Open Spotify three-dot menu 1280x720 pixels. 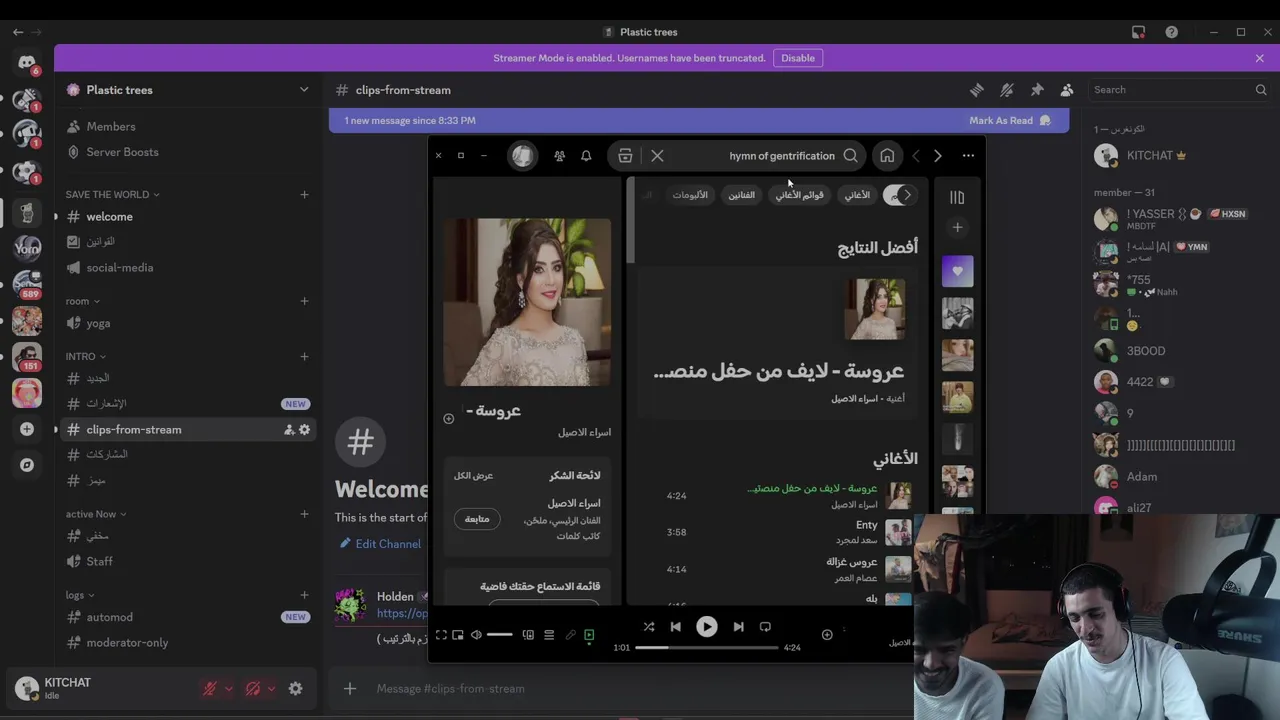coord(968,156)
